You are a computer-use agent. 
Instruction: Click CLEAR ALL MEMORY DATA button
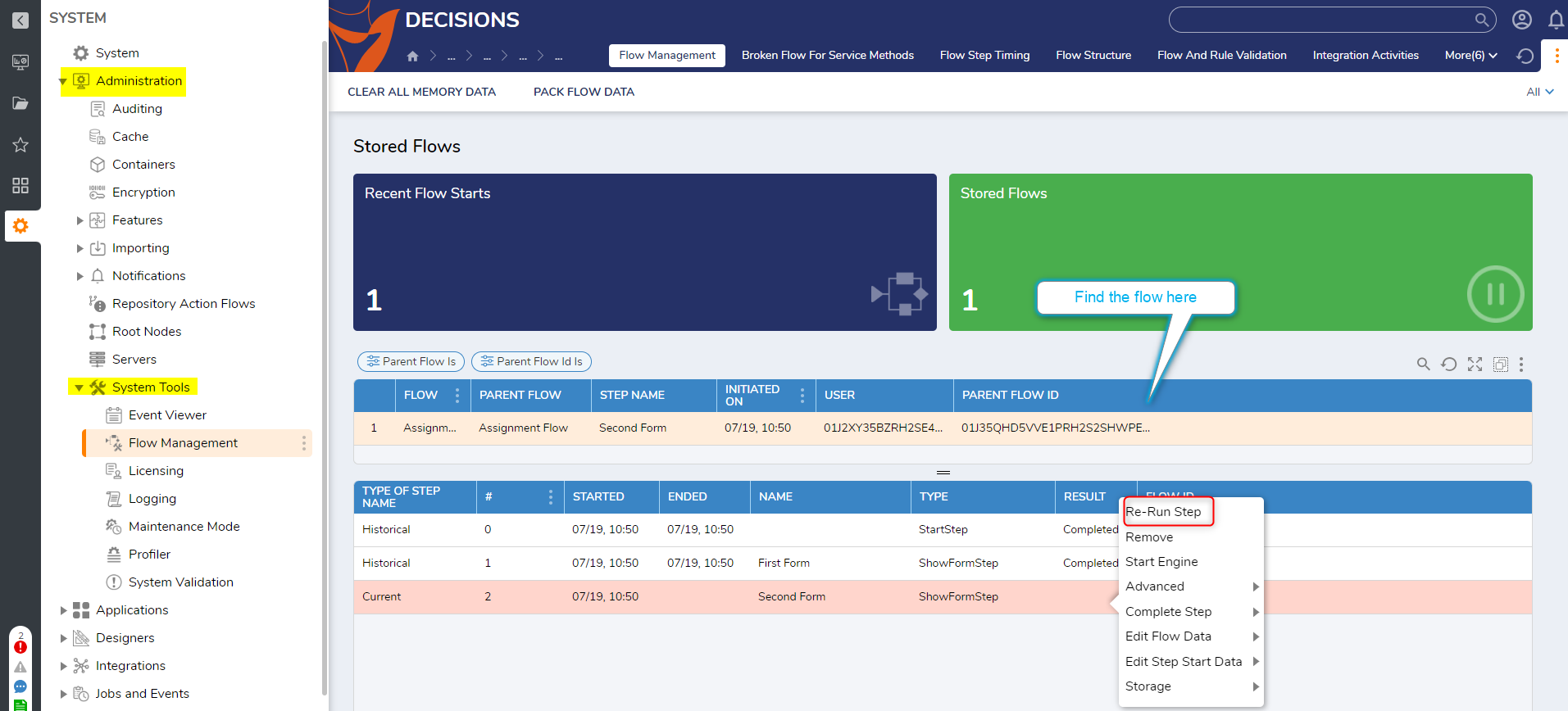point(421,92)
